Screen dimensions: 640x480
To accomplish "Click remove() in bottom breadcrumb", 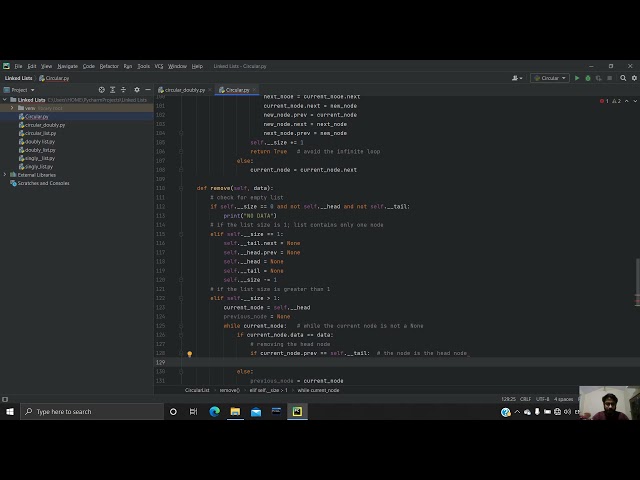I will tap(230, 390).
